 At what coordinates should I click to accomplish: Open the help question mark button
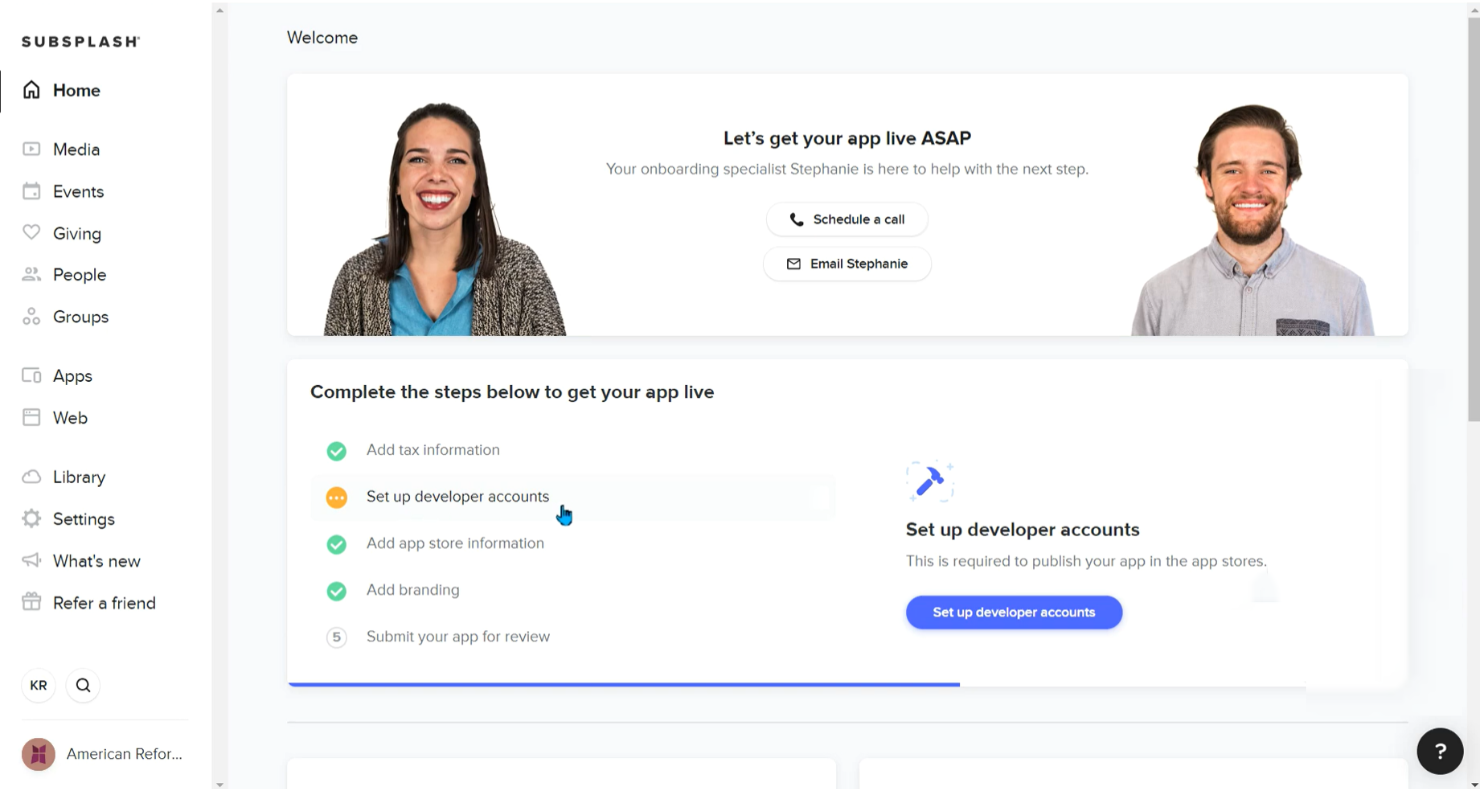tap(1440, 751)
